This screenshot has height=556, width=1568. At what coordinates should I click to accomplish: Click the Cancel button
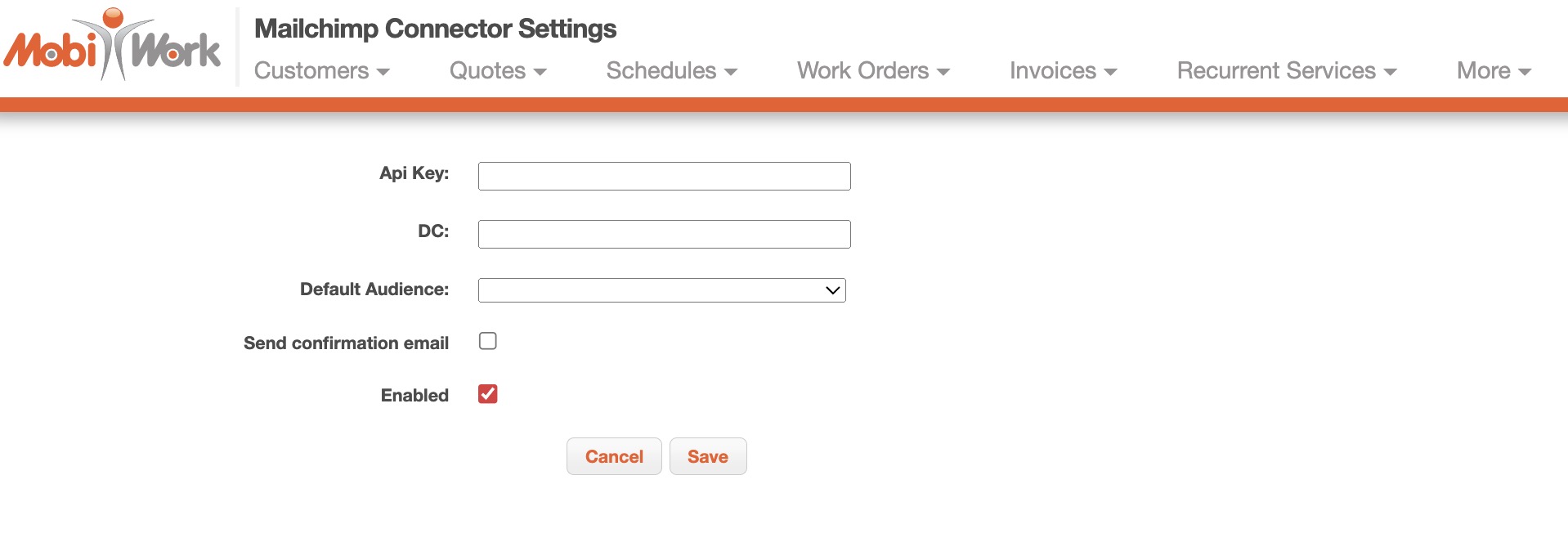pos(614,456)
